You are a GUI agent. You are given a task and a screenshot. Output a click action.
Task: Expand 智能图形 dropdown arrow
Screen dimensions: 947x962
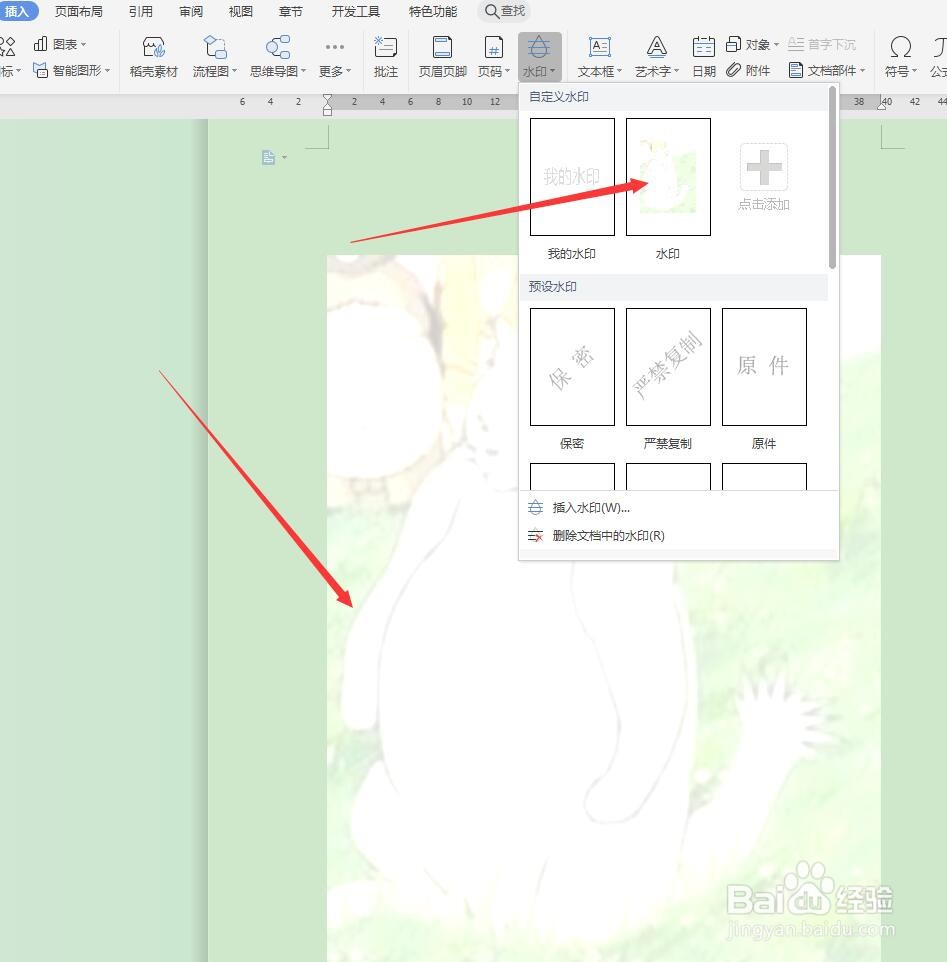click(x=107, y=71)
